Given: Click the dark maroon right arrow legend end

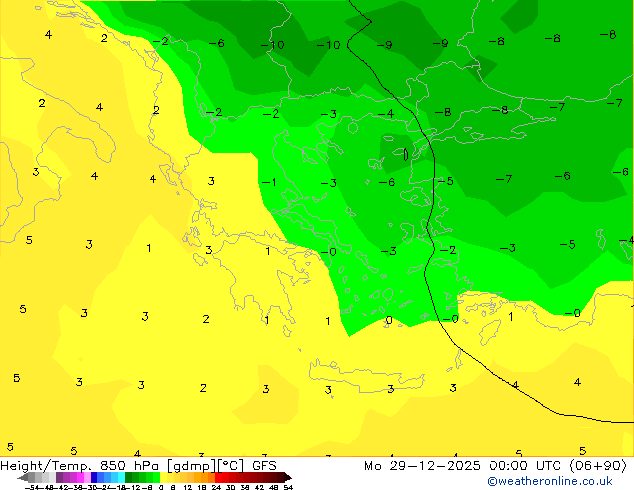Looking at the screenshot, I should [288, 477].
